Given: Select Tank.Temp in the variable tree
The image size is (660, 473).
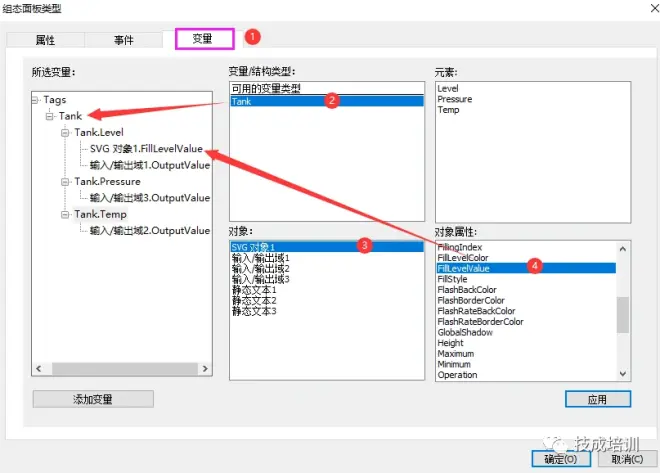Looking at the screenshot, I should coord(100,215).
